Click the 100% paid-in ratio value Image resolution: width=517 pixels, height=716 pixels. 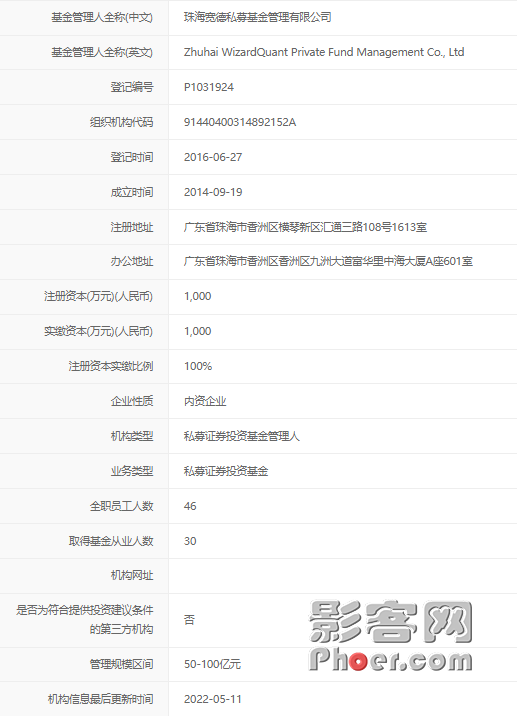(x=198, y=366)
